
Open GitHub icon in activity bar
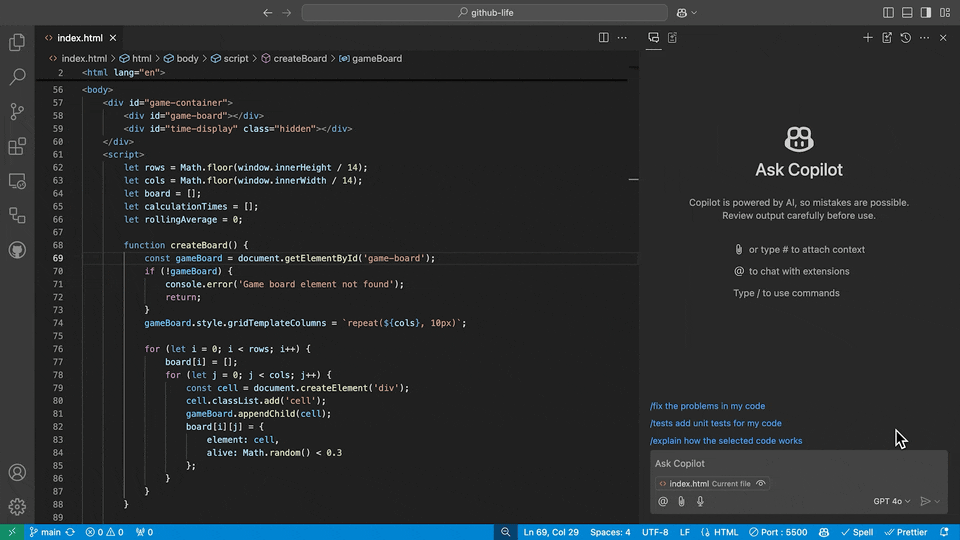coord(17,249)
